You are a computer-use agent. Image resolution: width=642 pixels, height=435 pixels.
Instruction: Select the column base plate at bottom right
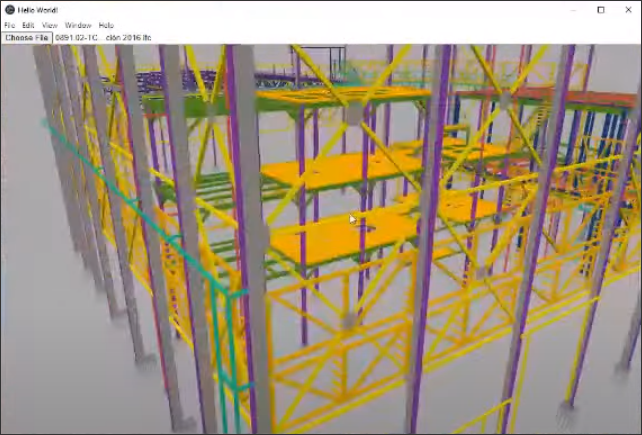(x=567, y=408)
